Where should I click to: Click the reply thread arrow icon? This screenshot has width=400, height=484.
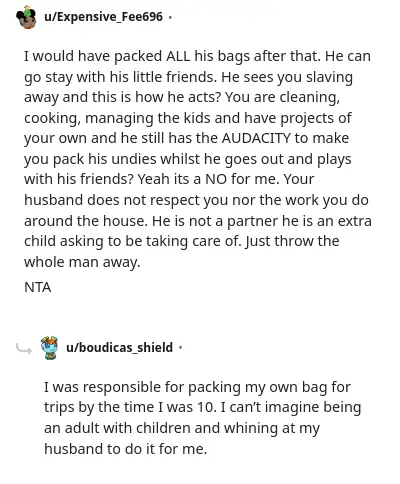pos(24,349)
